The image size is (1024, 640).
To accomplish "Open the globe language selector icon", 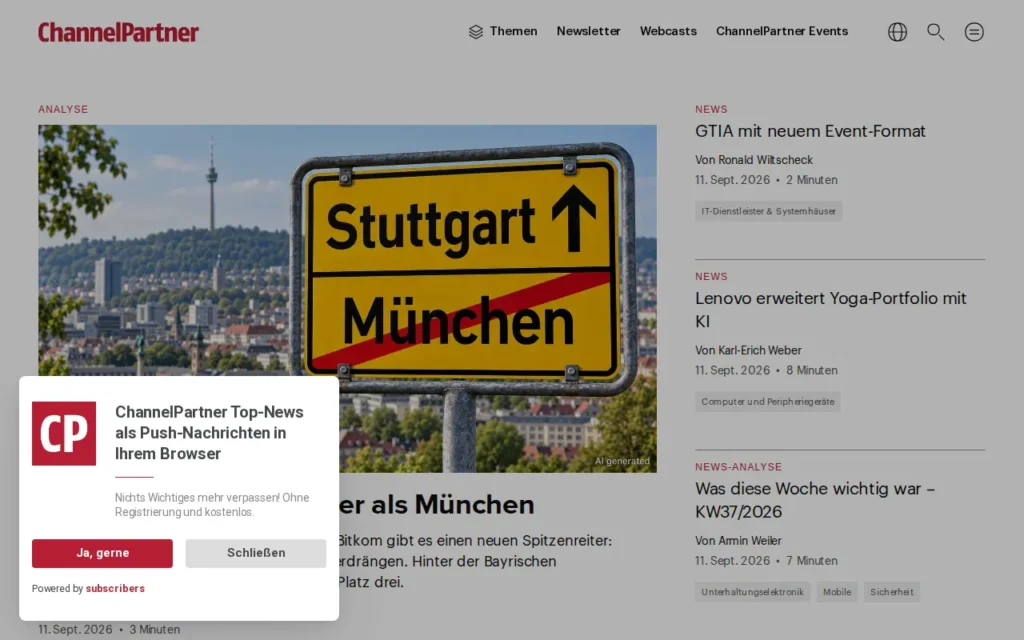I will coord(897,31).
